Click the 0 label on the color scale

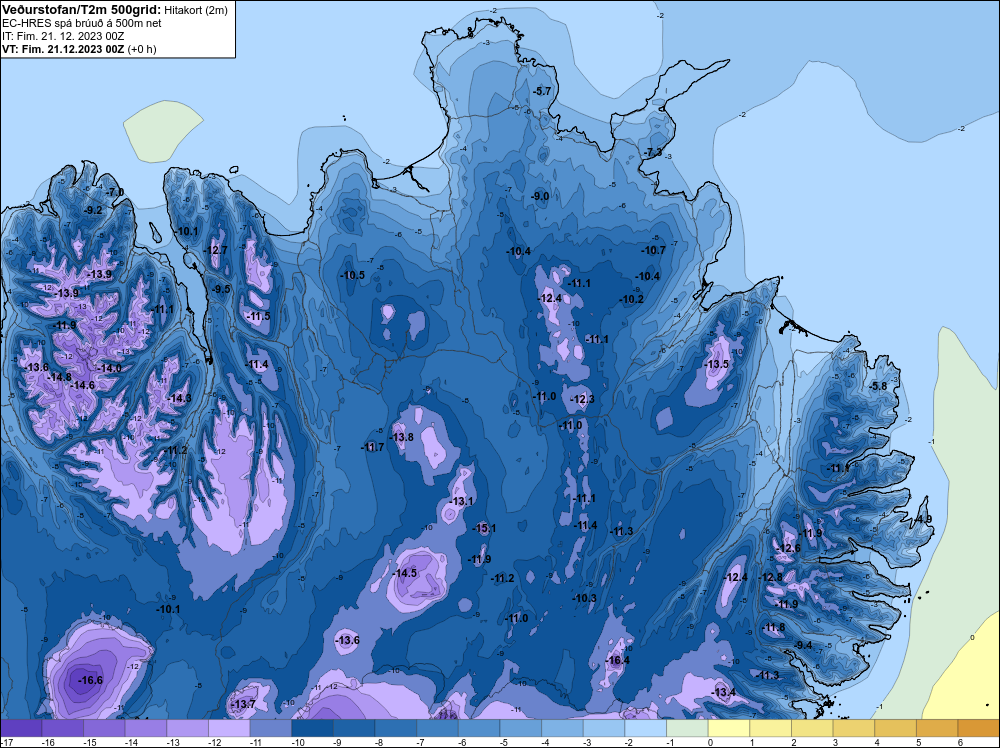point(710,742)
